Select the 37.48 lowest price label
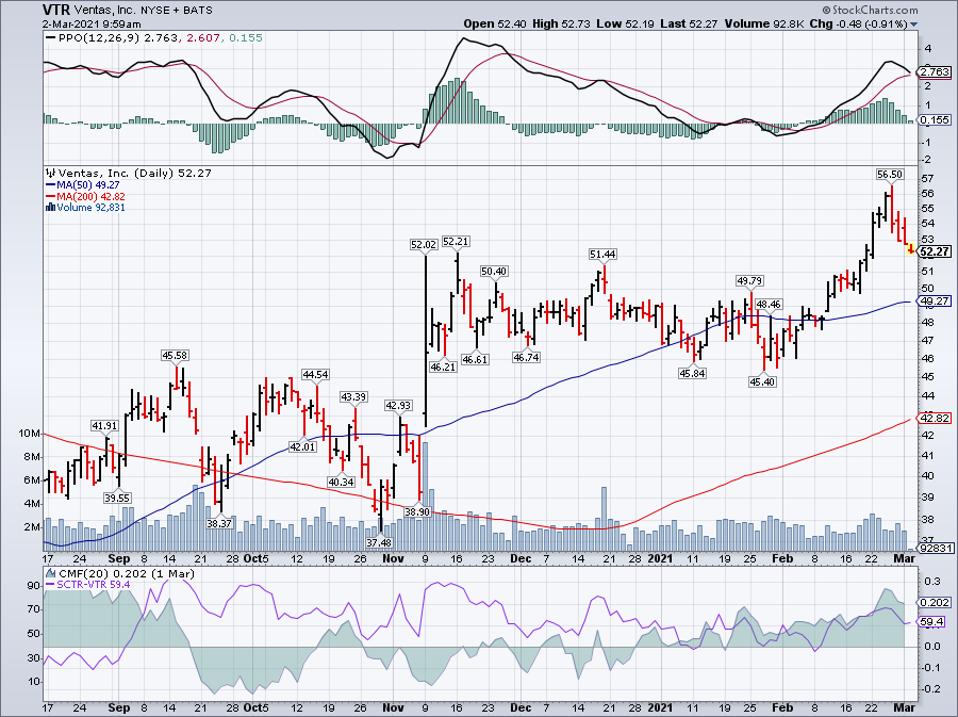Screen dimensions: 958x717 pos(379,542)
